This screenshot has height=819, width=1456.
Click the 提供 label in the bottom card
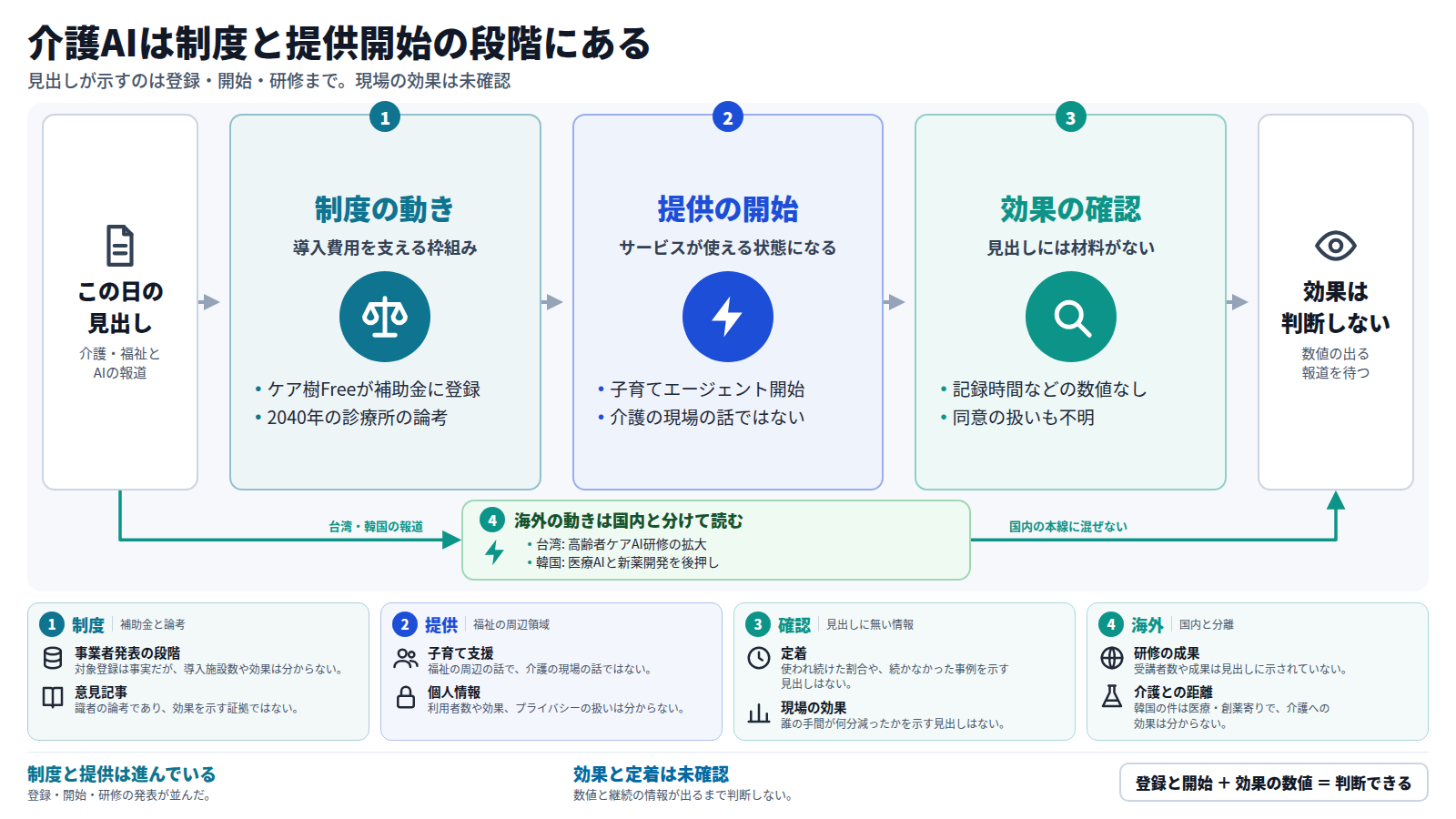tap(441, 625)
